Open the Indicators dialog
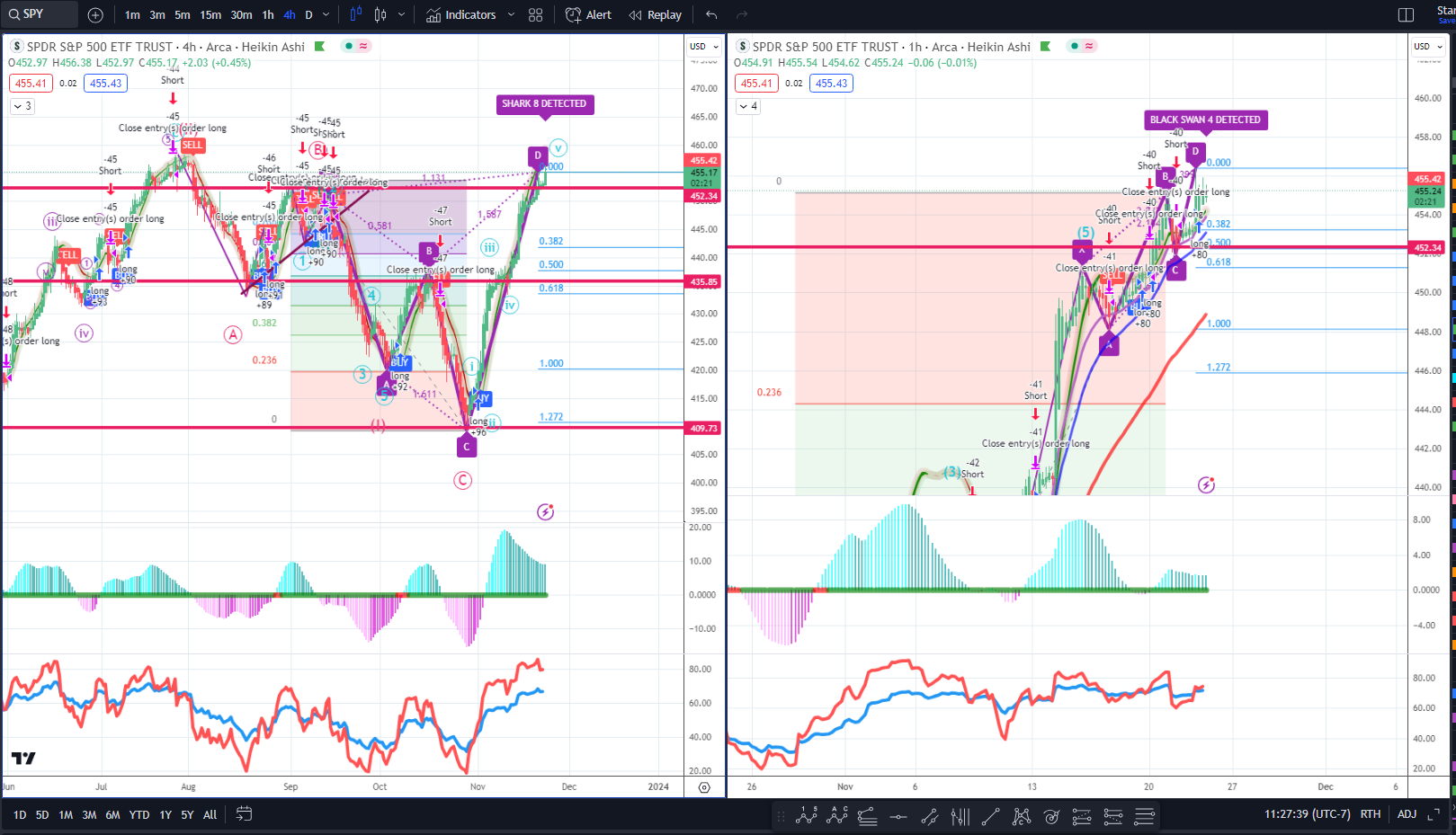The height and width of the screenshot is (835, 1456). click(x=461, y=15)
